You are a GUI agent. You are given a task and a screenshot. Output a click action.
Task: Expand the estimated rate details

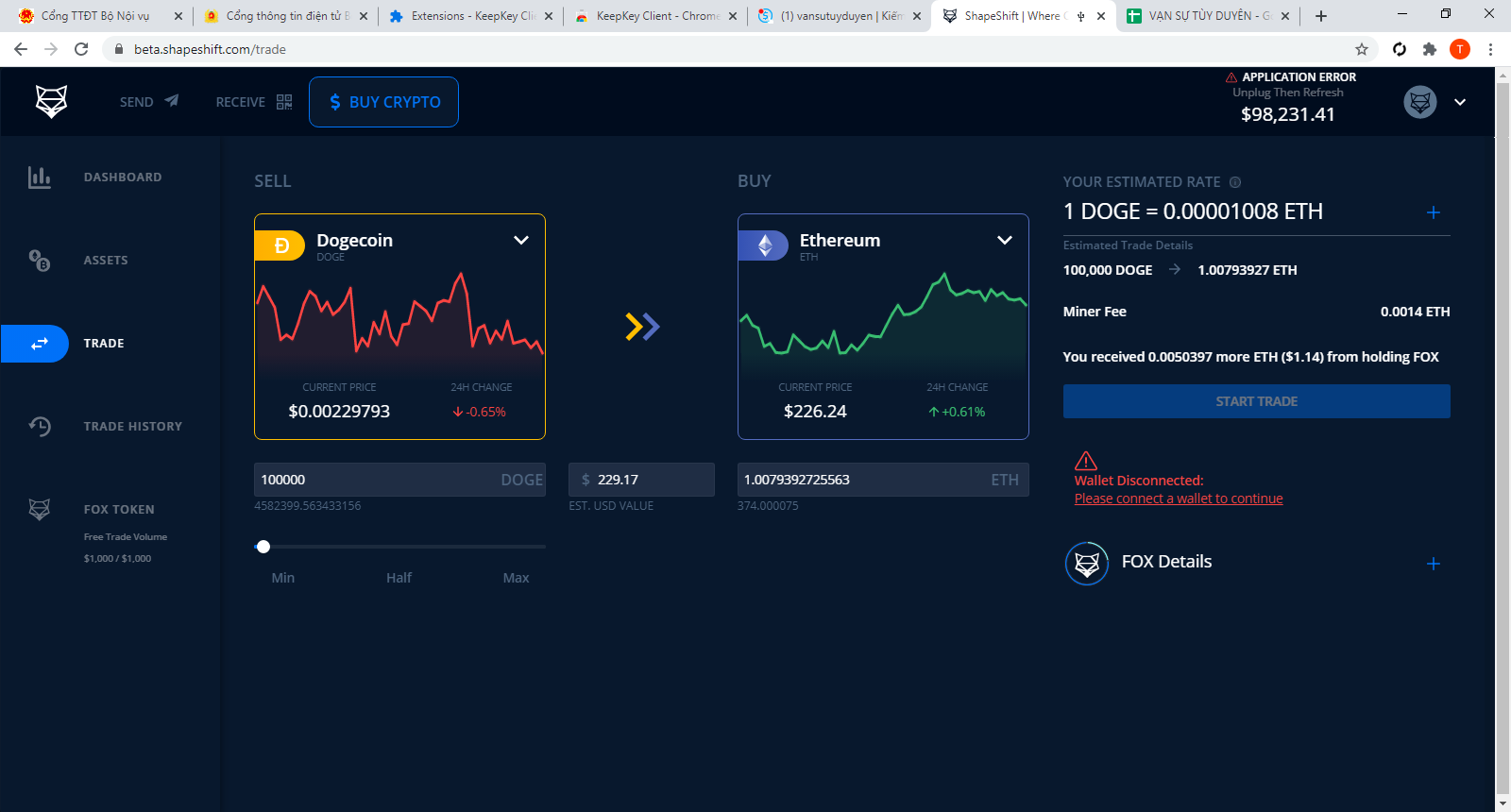[1434, 212]
